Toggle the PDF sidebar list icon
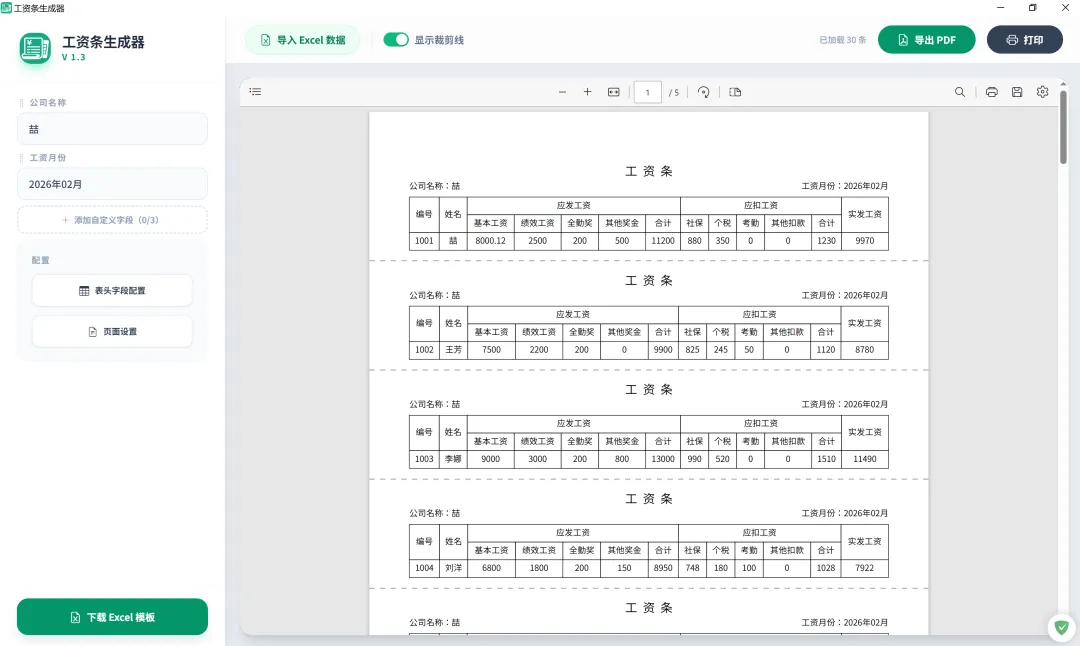The height and width of the screenshot is (646, 1080). click(x=256, y=92)
